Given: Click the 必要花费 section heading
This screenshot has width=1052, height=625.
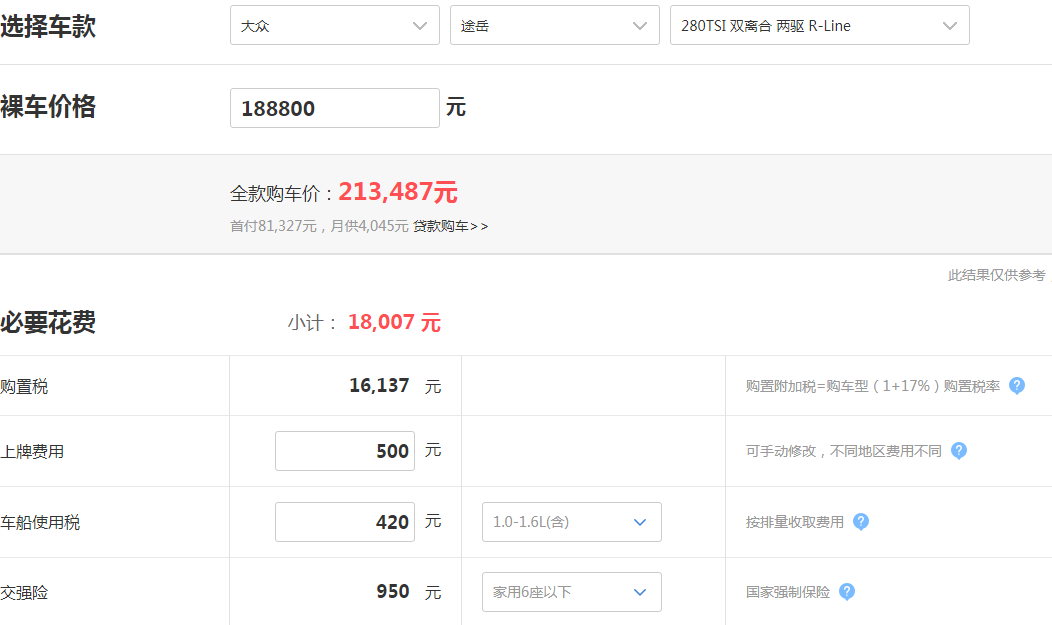Looking at the screenshot, I should [48, 323].
